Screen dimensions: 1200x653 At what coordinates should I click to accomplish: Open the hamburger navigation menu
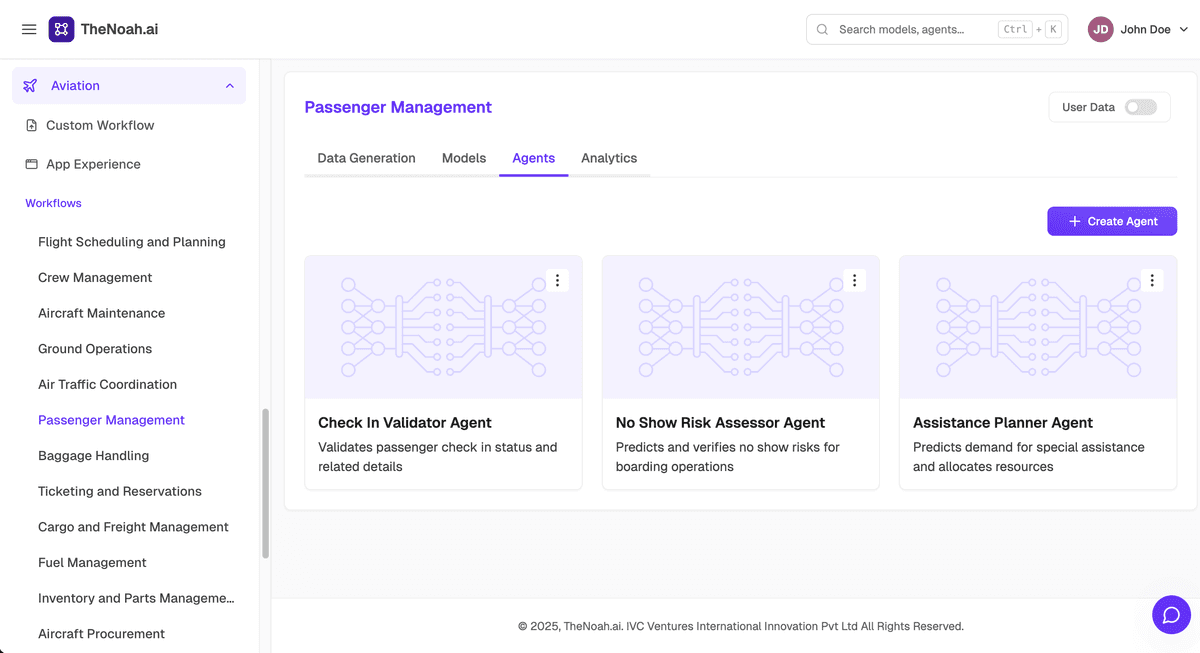pyautogui.click(x=29, y=29)
